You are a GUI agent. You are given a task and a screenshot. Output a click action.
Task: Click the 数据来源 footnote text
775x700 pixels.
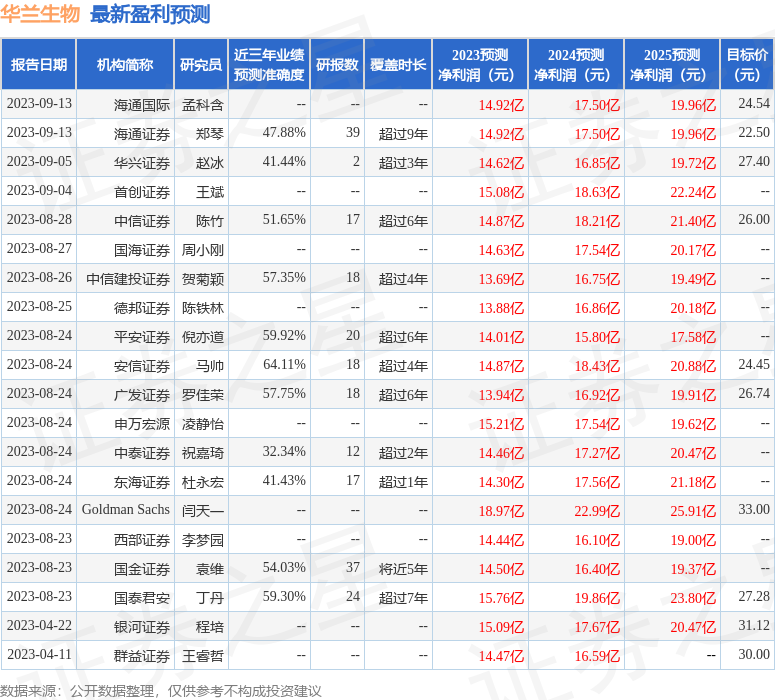coord(161,691)
